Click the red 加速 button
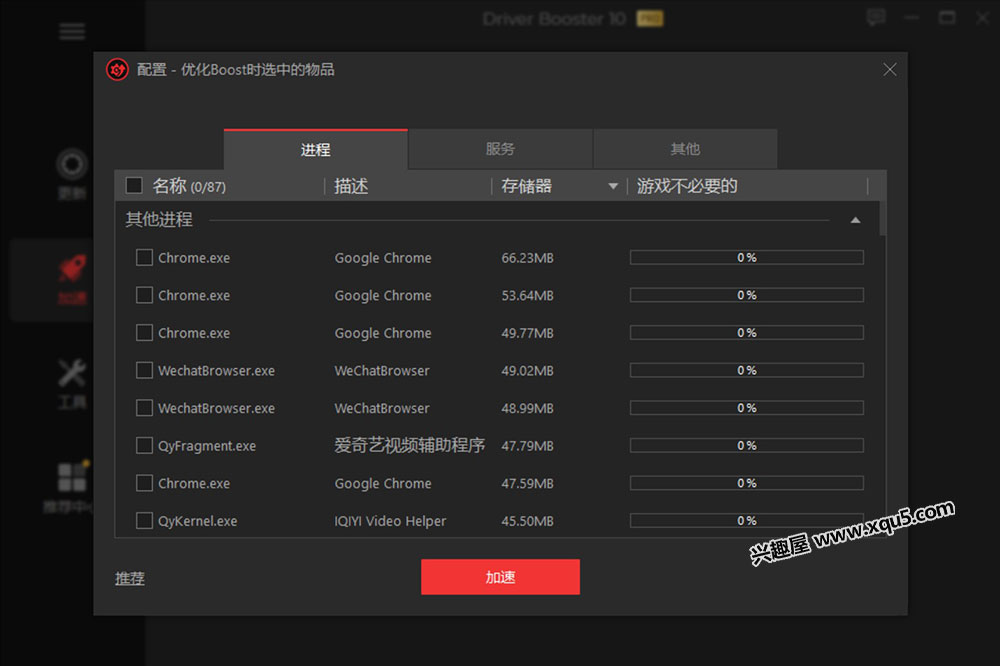This screenshot has width=1000, height=666. click(500, 577)
